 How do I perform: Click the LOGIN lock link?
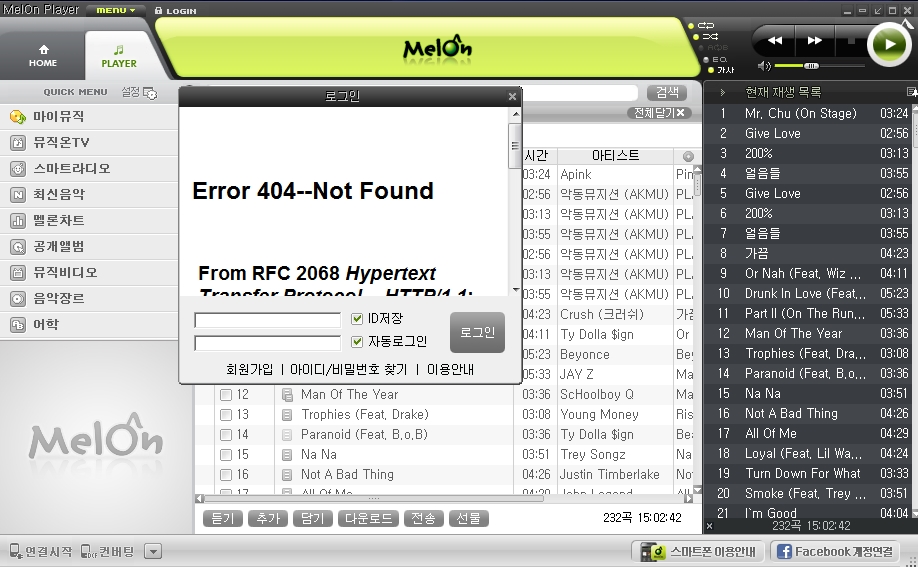(176, 11)
